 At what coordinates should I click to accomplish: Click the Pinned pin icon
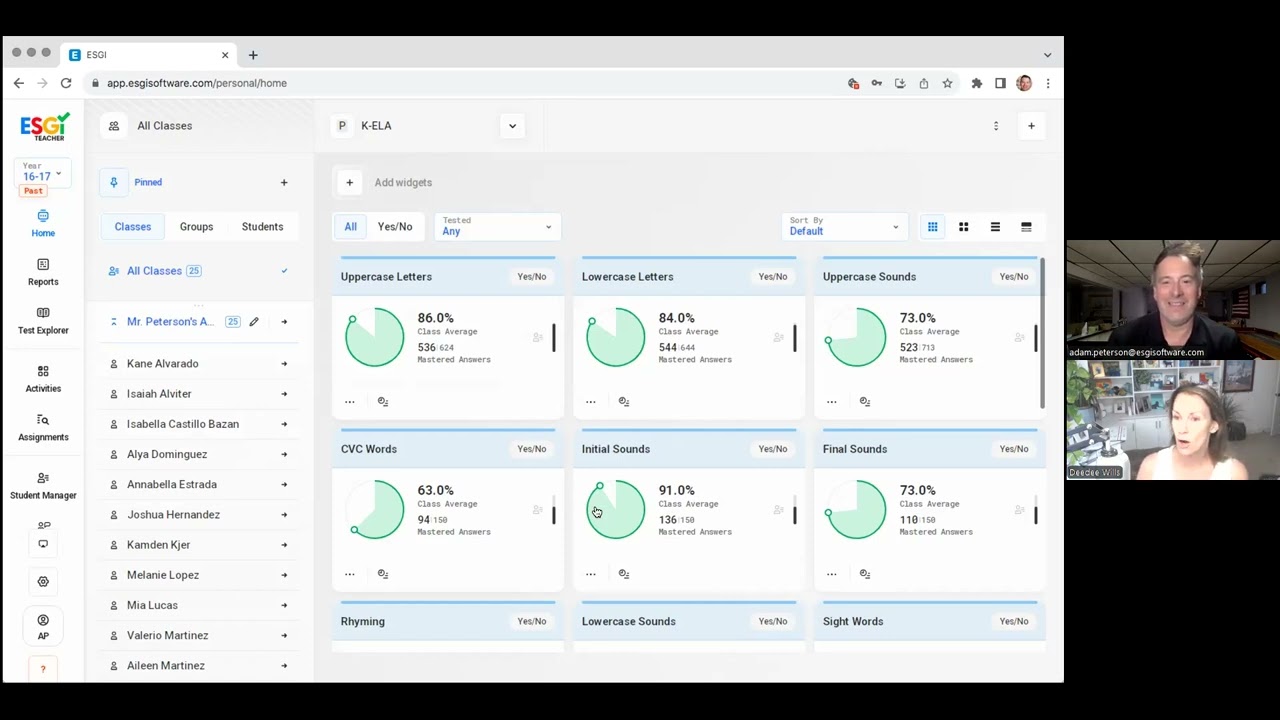[114, 182]
